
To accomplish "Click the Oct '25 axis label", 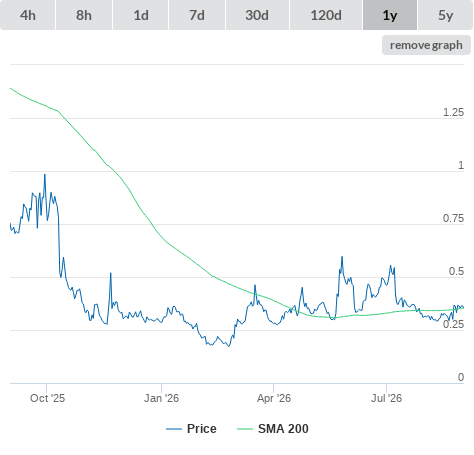I will 47,398.
